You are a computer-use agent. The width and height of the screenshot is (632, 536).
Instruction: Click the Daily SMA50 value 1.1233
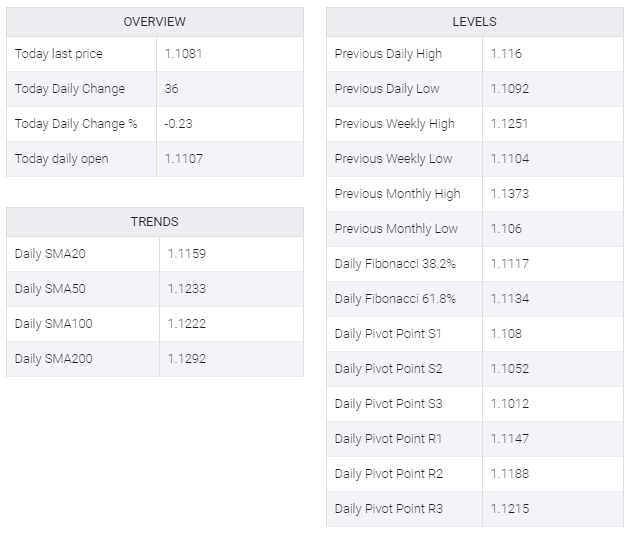[x=186, y=289]
